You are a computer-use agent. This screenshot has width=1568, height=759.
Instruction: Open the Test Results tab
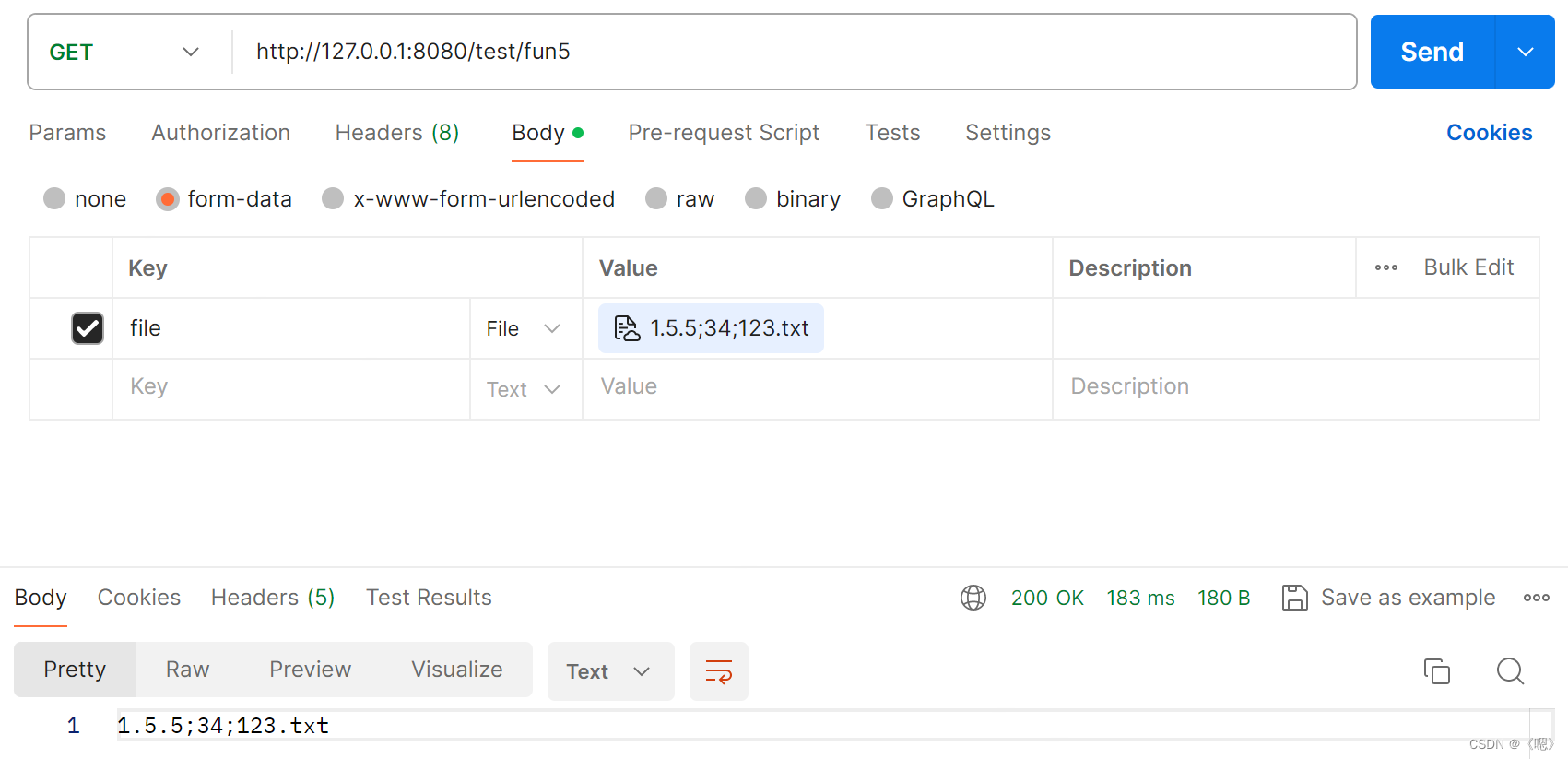429,598
